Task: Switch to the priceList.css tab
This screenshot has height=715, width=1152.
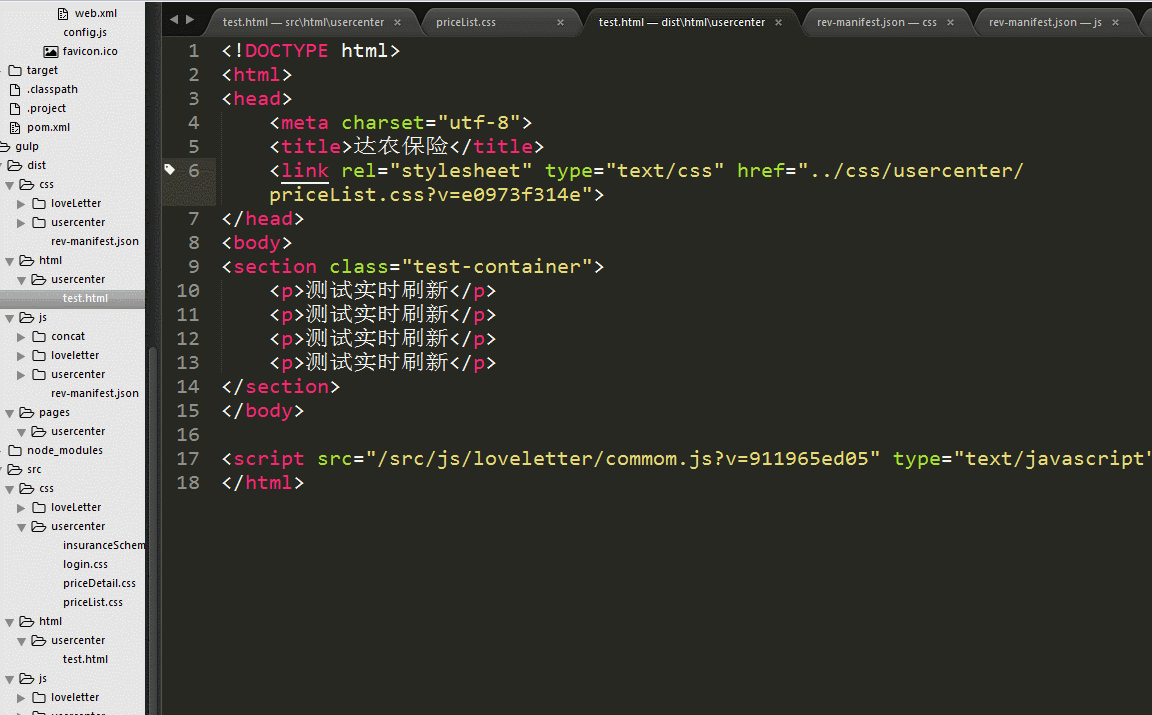Action: coord(466,23)
